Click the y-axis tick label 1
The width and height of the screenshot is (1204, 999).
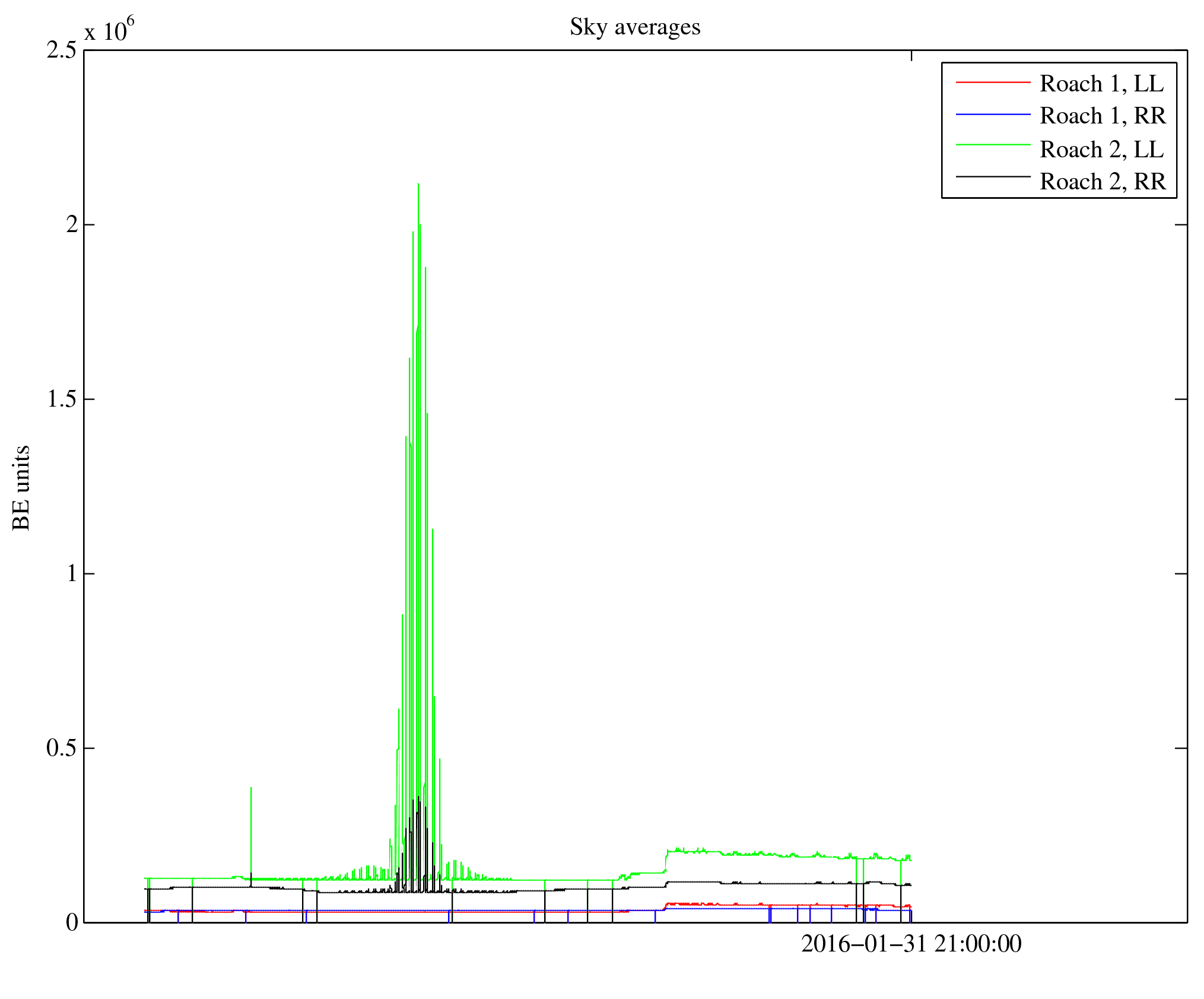point(72,574)
